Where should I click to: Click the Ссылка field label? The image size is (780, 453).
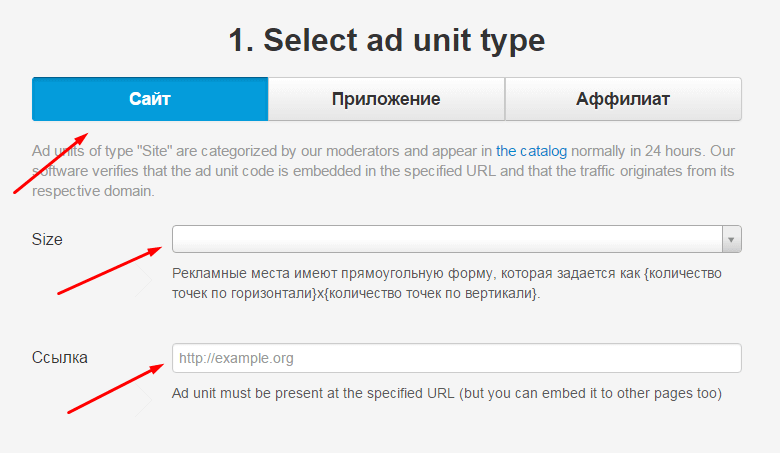(60, 358)
